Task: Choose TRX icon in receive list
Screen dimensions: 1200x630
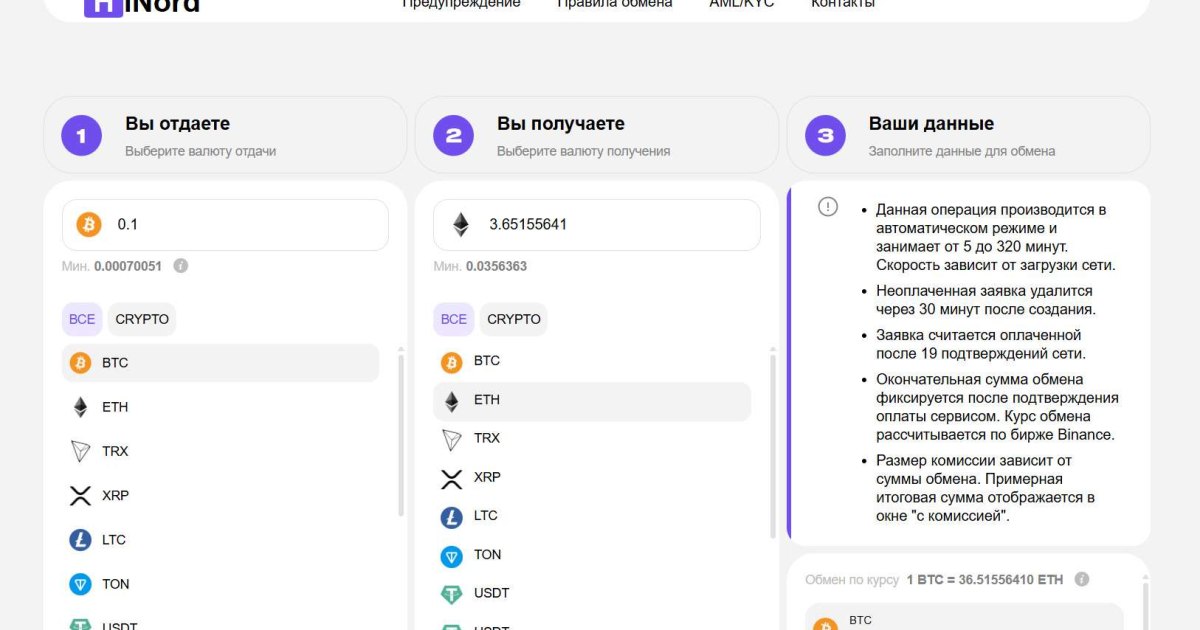Action: coord(452,439)
